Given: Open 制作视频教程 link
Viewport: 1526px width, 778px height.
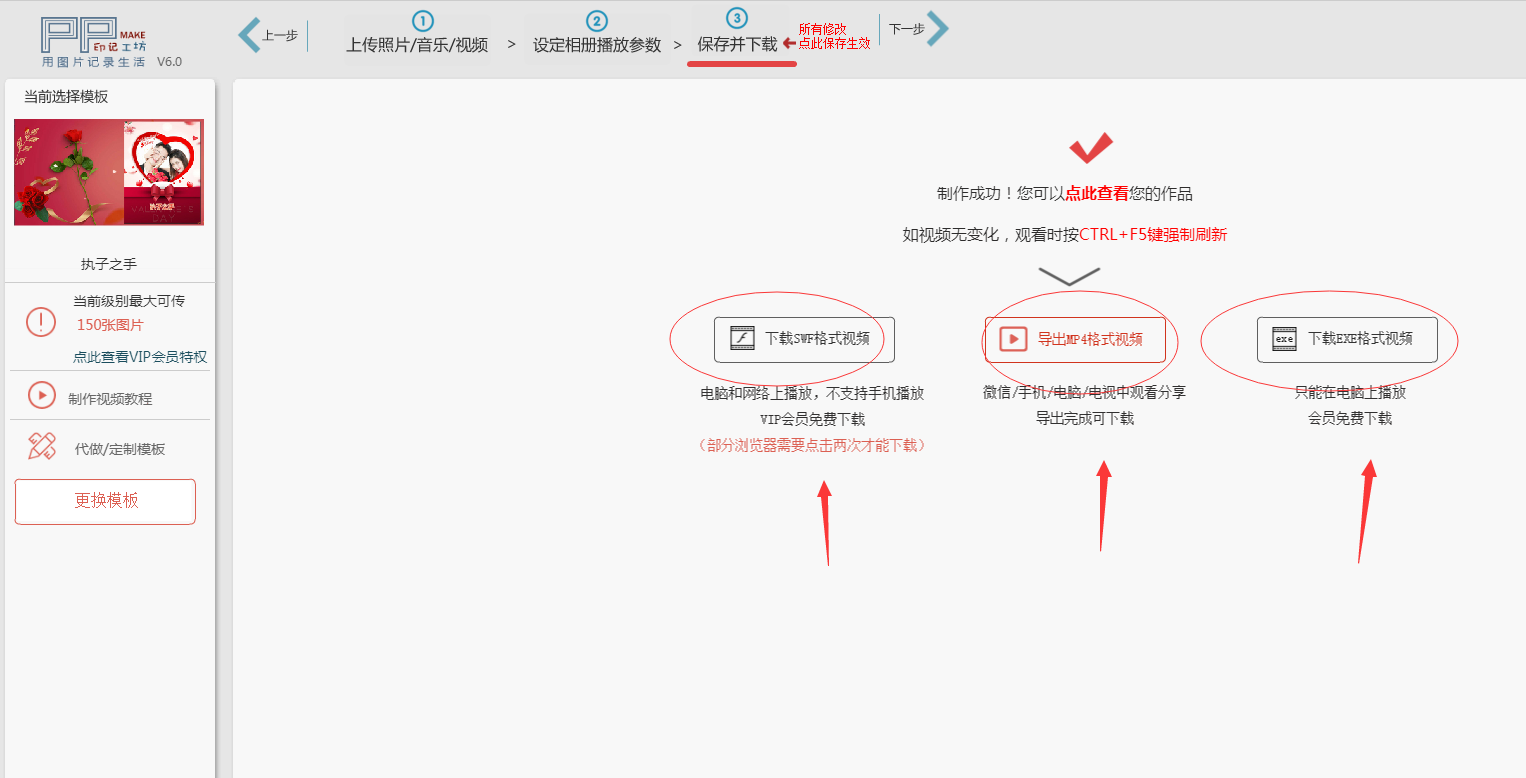Looking at the screenshot, I should tap(110, 399).
